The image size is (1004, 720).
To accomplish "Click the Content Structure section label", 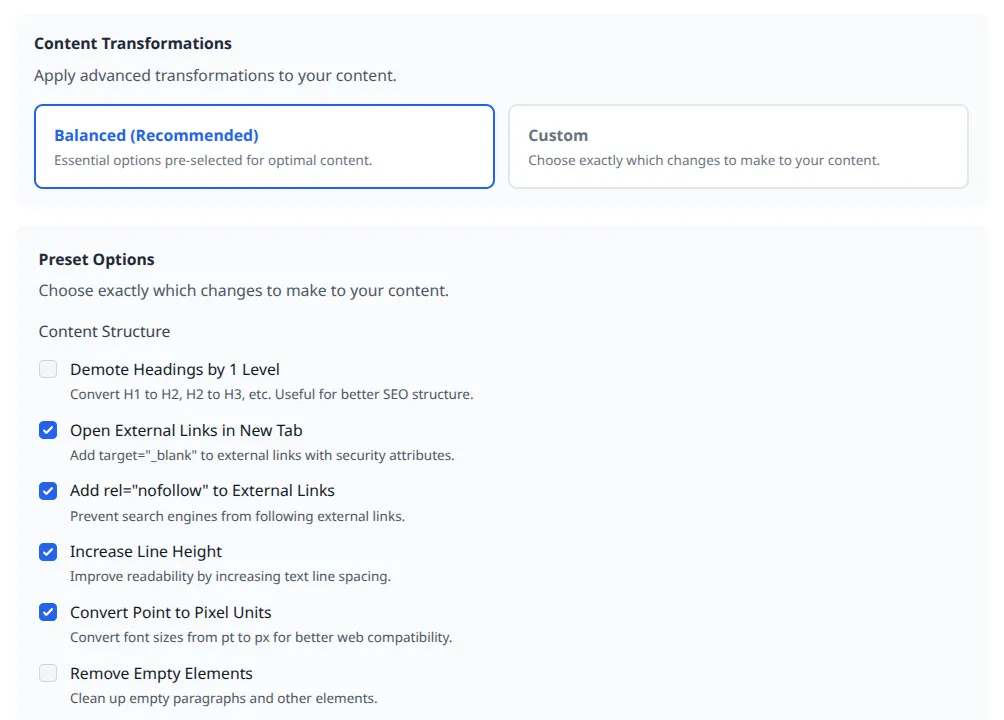I will click(104, 331).
